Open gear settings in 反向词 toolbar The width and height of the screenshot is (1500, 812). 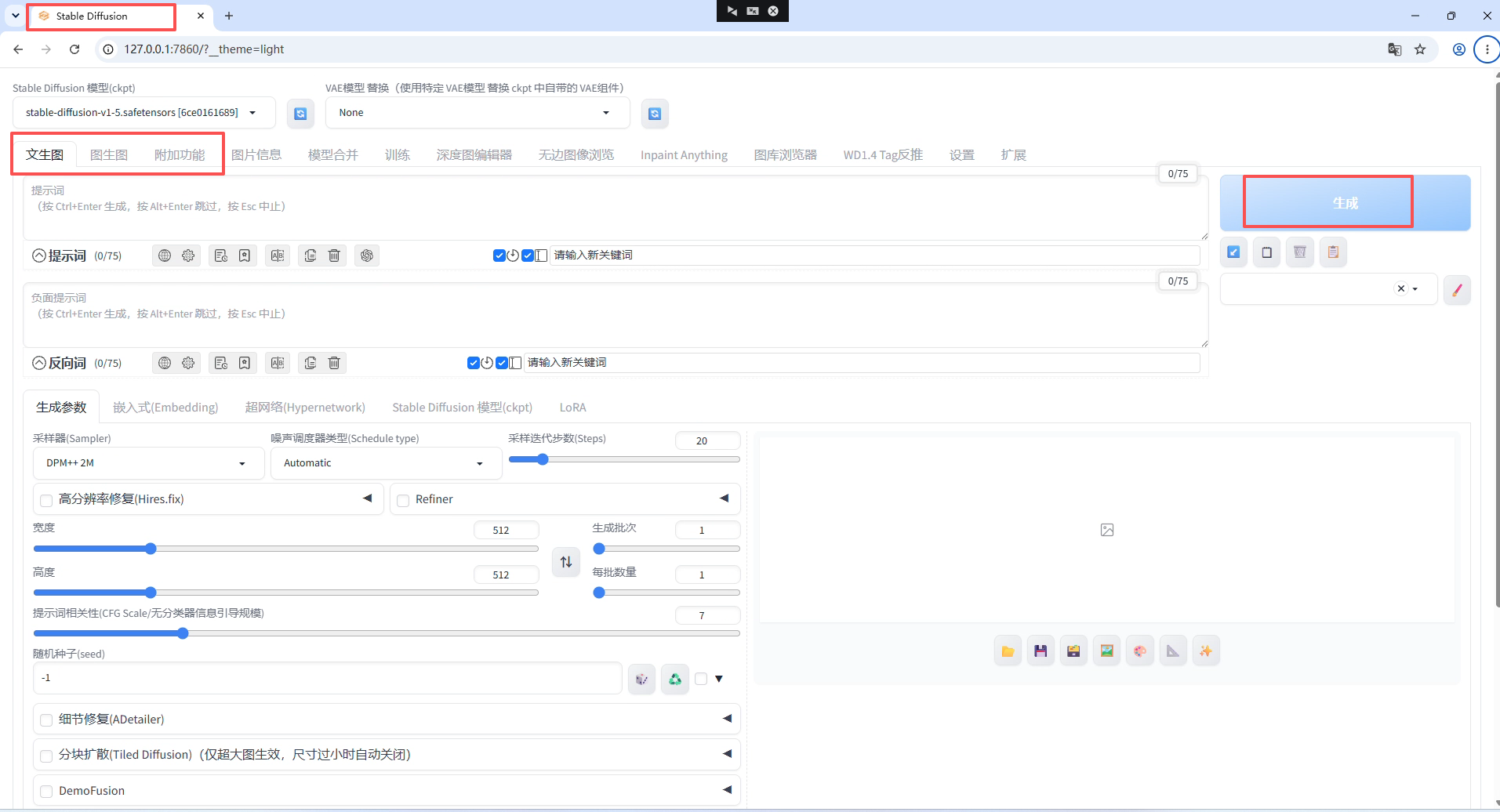point(188,363)
